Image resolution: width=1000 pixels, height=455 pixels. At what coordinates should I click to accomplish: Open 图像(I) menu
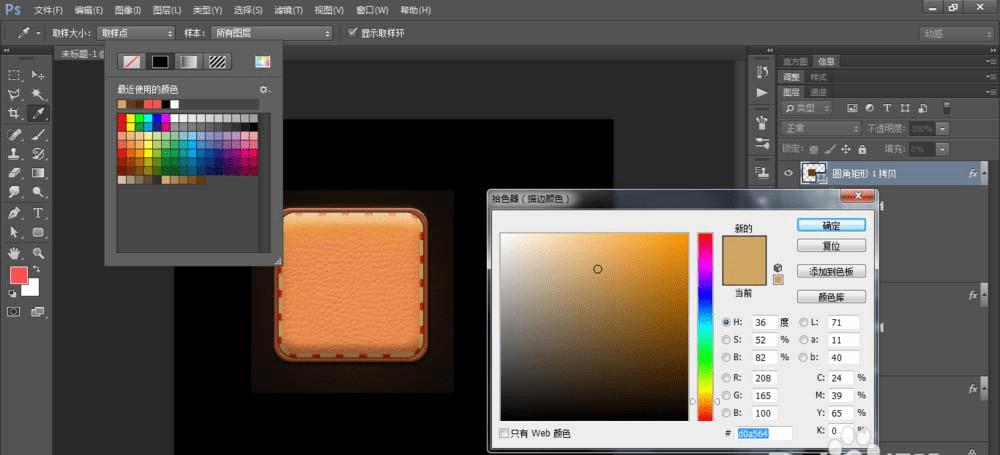[128, 10]
